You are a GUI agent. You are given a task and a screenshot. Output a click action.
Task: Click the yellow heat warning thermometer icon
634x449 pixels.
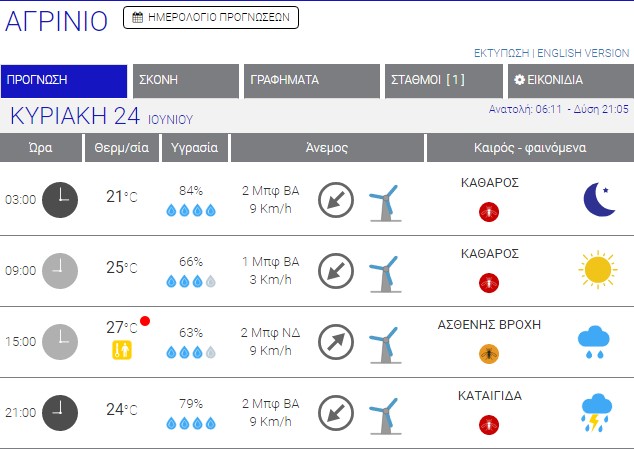[122, 351]
